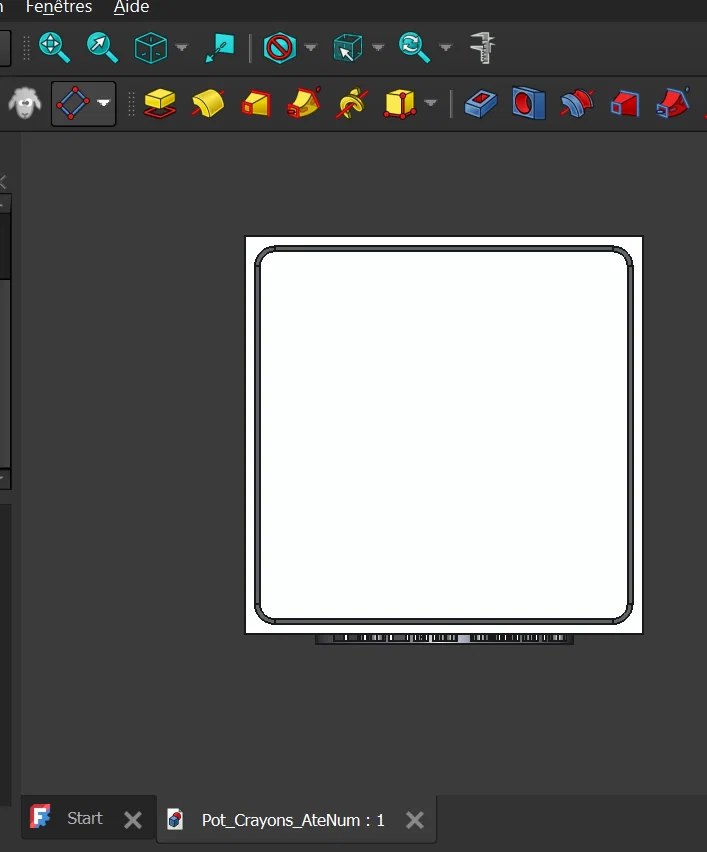Image resolution: width=707 pixels, height=852 pixels.
Task: Open the sketch tools dropdown arrow
Action: pos(103,103)
